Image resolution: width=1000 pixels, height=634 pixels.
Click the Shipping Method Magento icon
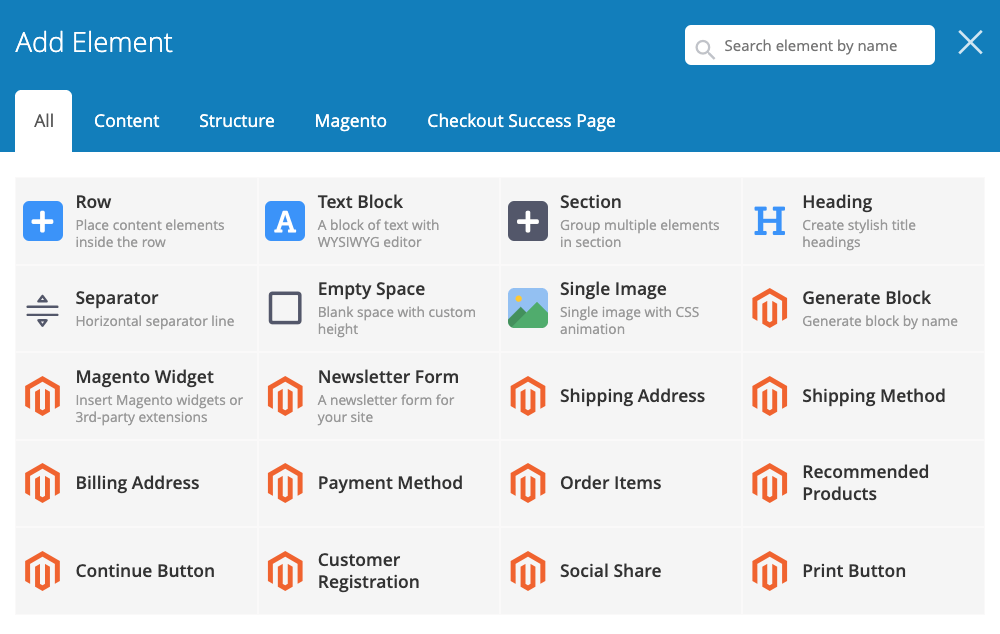coord(770,396)
